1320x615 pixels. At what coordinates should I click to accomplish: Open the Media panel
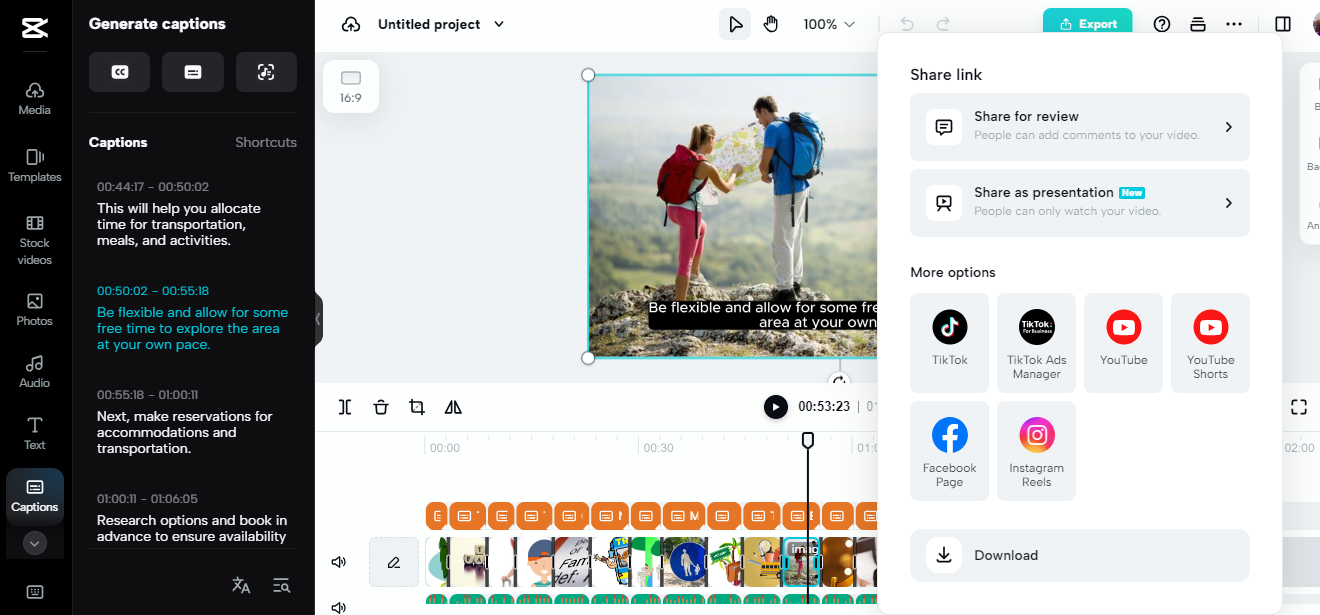click(x=34, y=98)
